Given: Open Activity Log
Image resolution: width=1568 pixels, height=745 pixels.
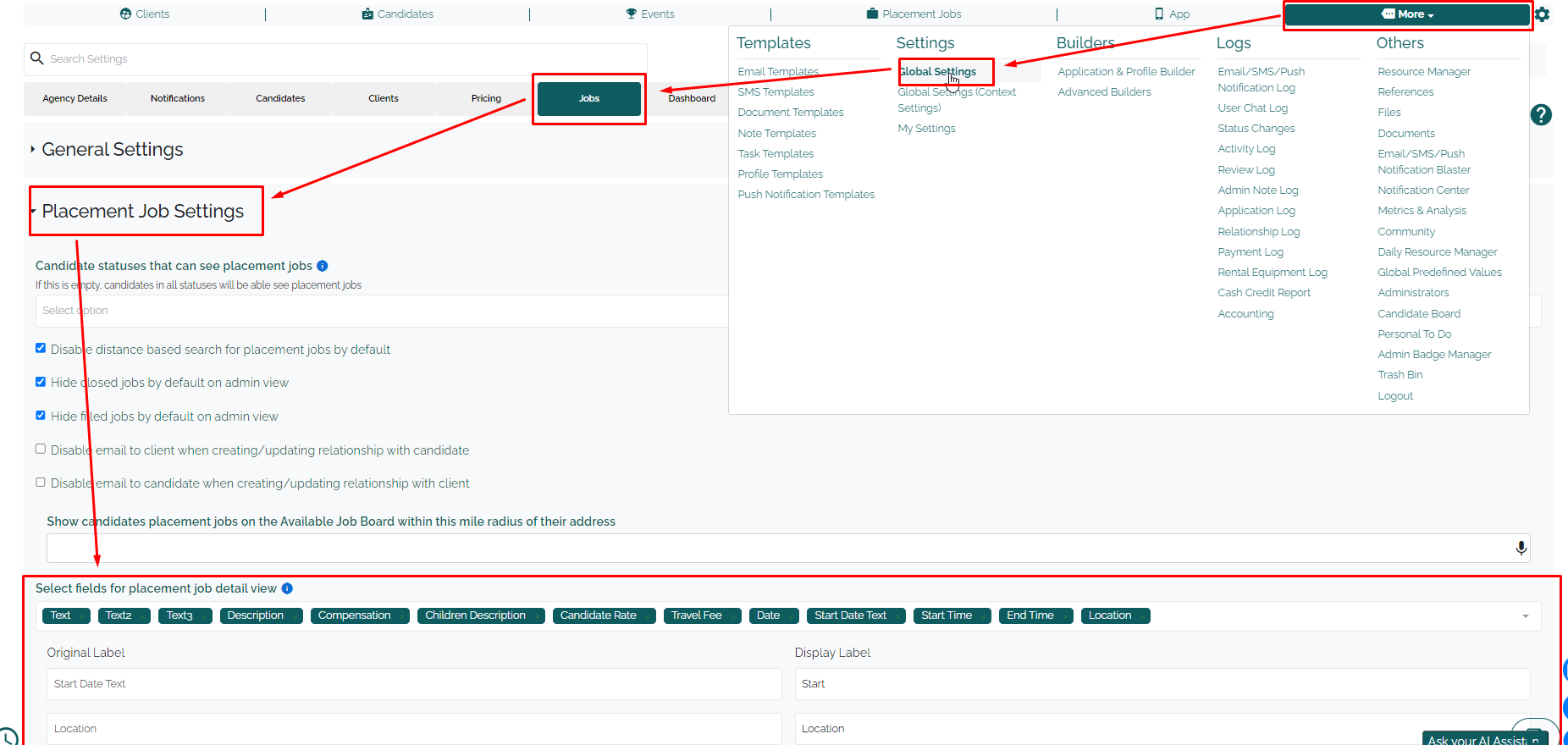Looking at the screenshot, I should 1246,149.
